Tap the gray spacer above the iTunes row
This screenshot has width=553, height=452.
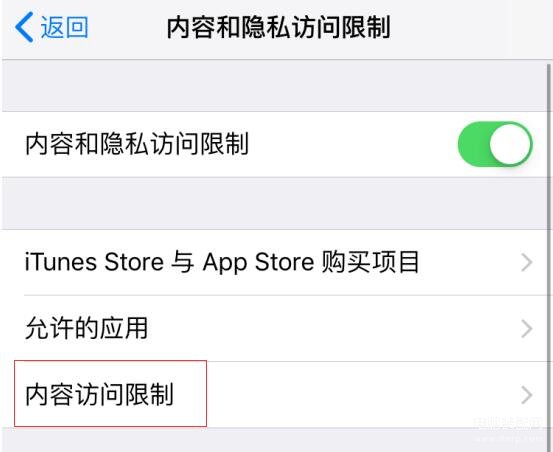pos(276,203)
